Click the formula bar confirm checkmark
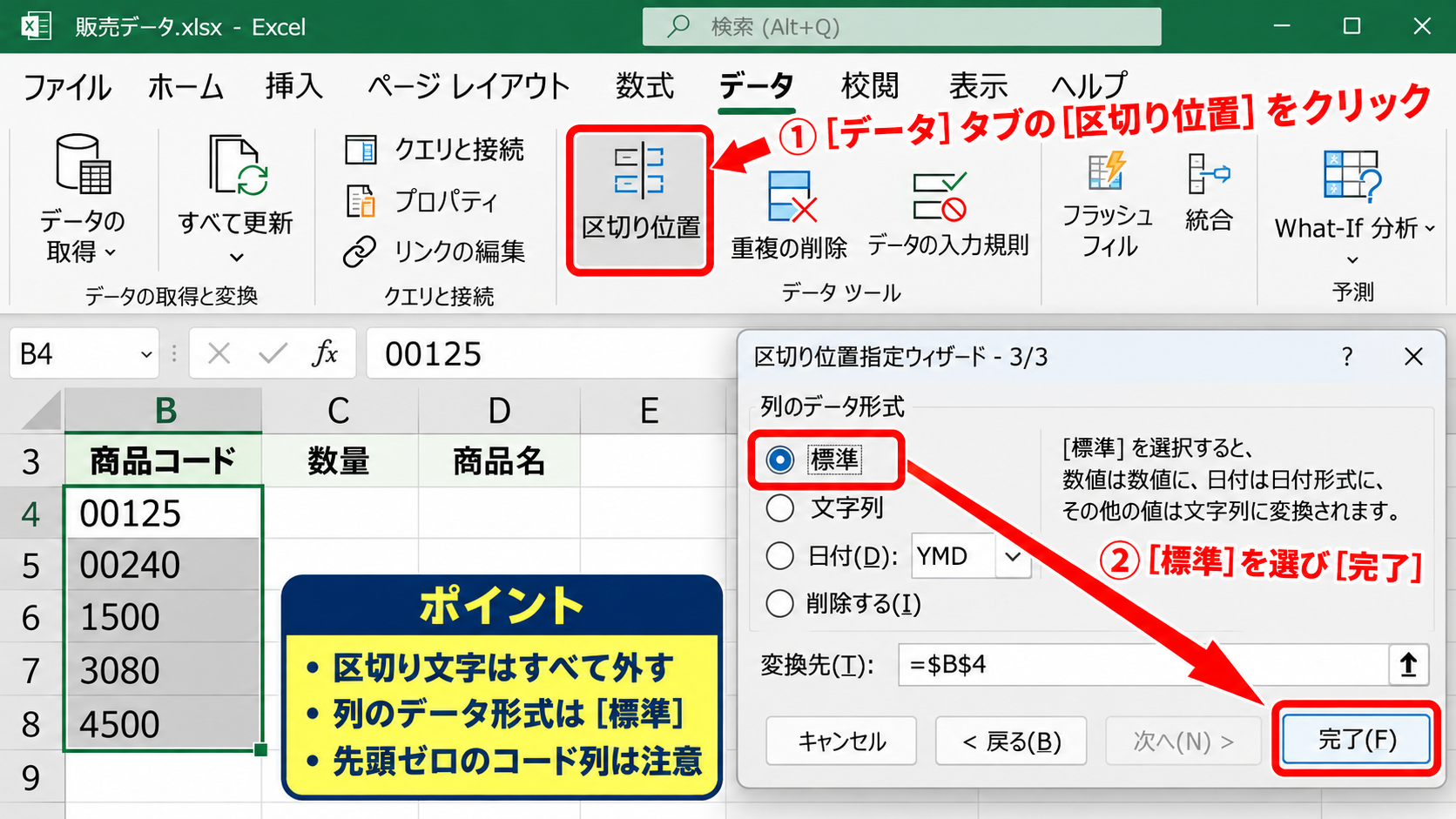 273,353
